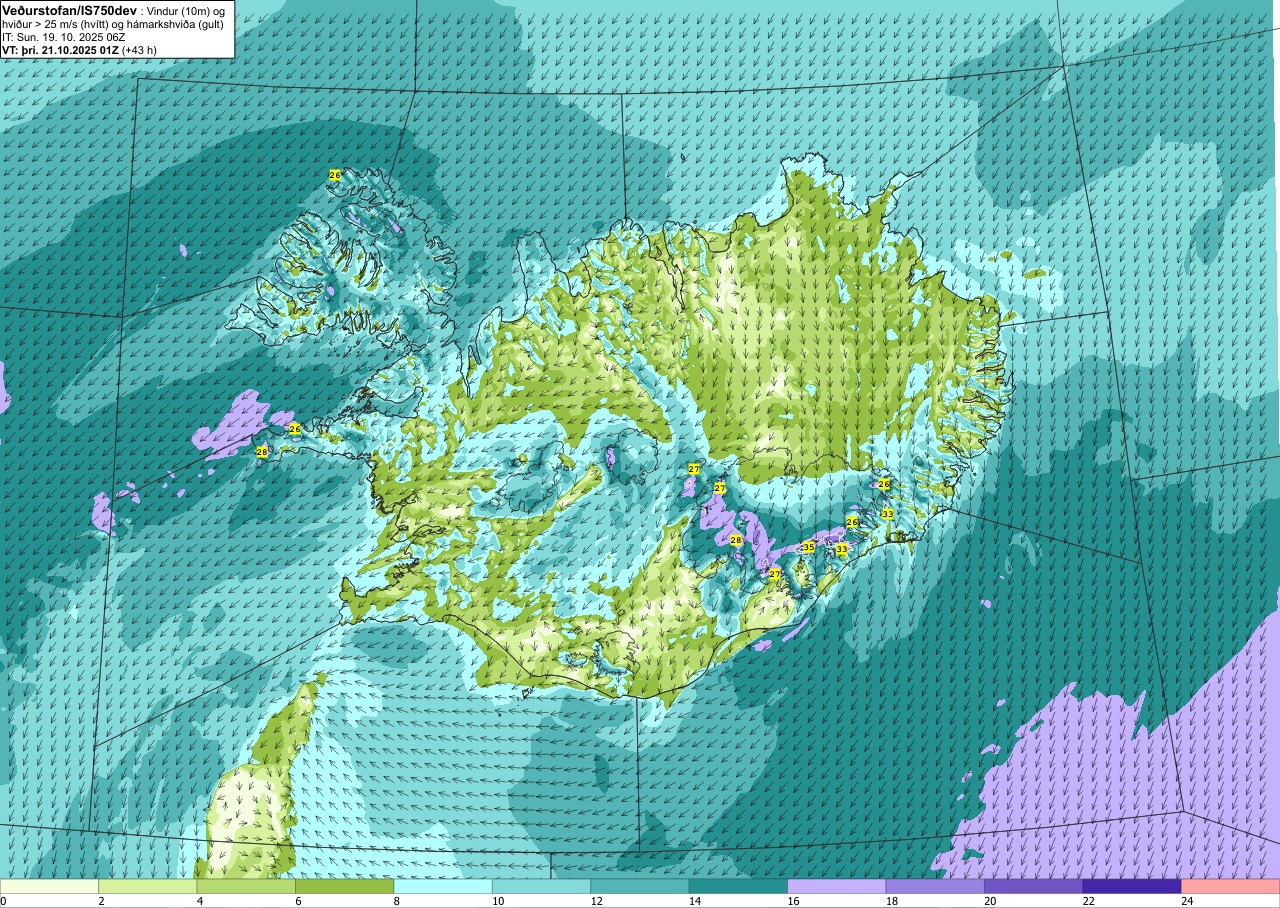Viewport: 1280px width, 908px height.
Task: Click the 8–10 m/s pale cyan legend swatch
Action: point(443,887)
